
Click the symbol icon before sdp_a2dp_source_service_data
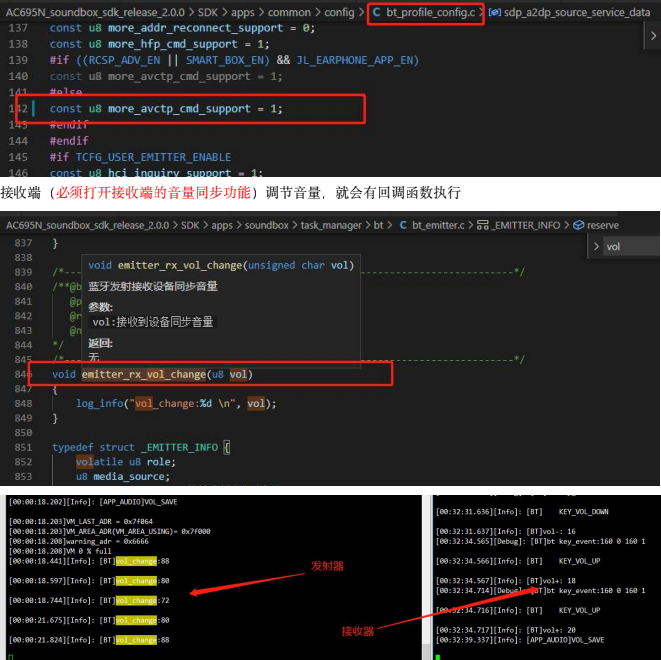494,13
